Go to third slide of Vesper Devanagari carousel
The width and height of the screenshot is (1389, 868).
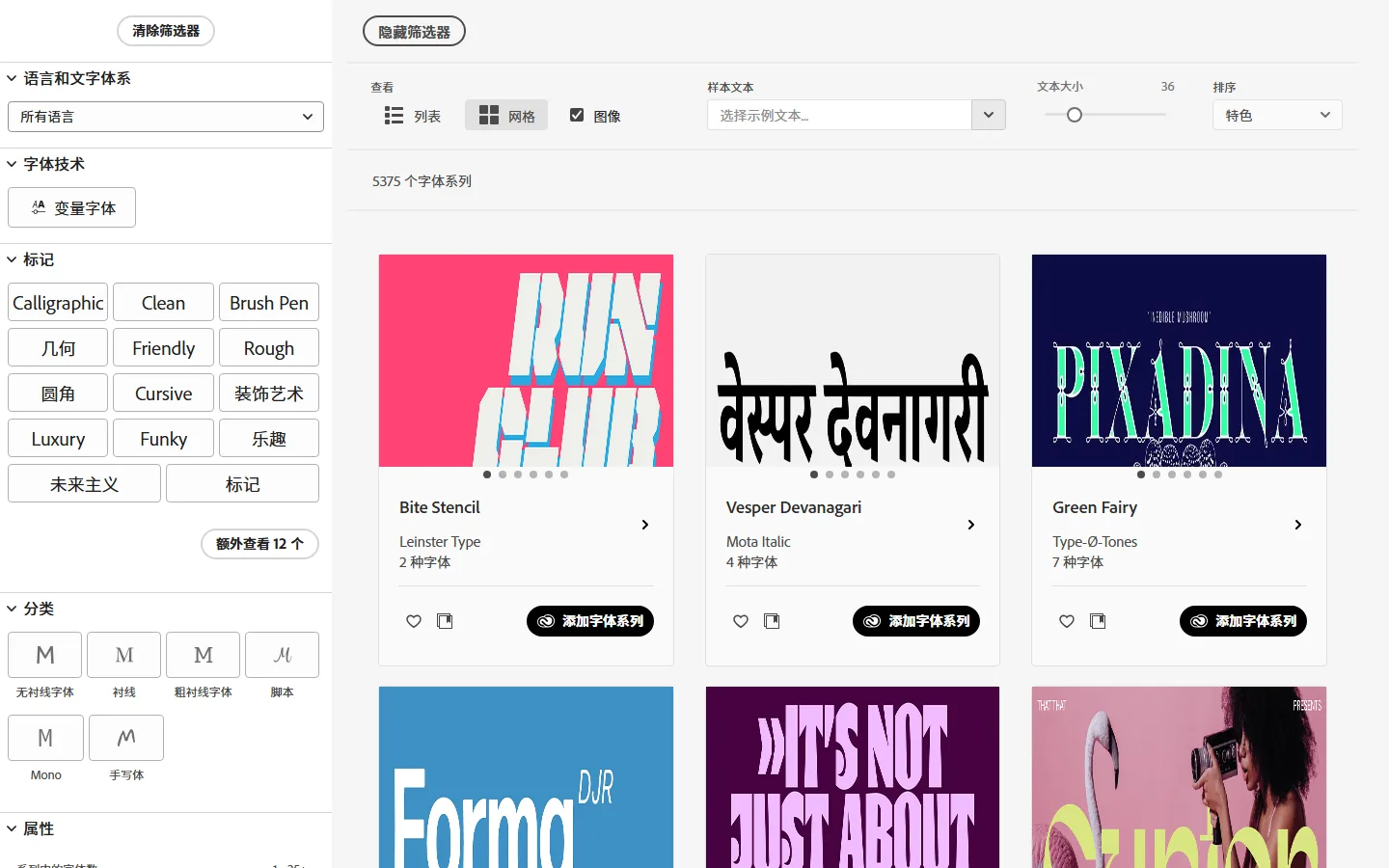click(x=845, y=475)
